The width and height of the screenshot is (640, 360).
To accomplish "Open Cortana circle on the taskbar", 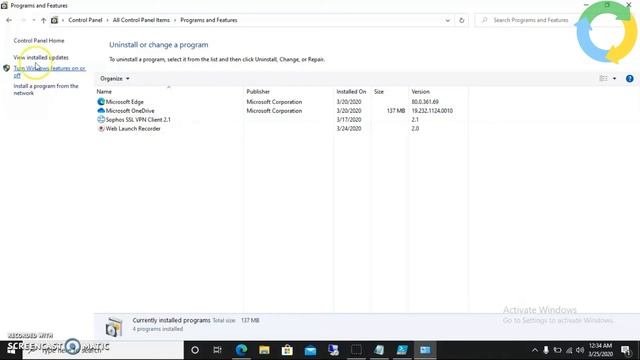I will click(x=195, y=350).
